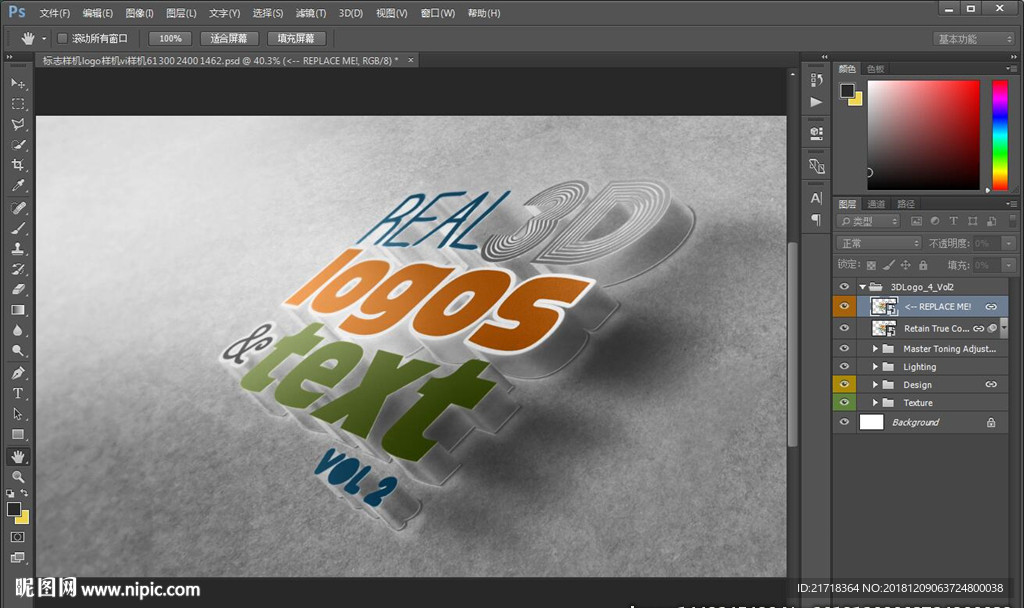1024x608 pixels.
Task: Toggle Quick Mask mode
Action: click(x=18, y=537)
